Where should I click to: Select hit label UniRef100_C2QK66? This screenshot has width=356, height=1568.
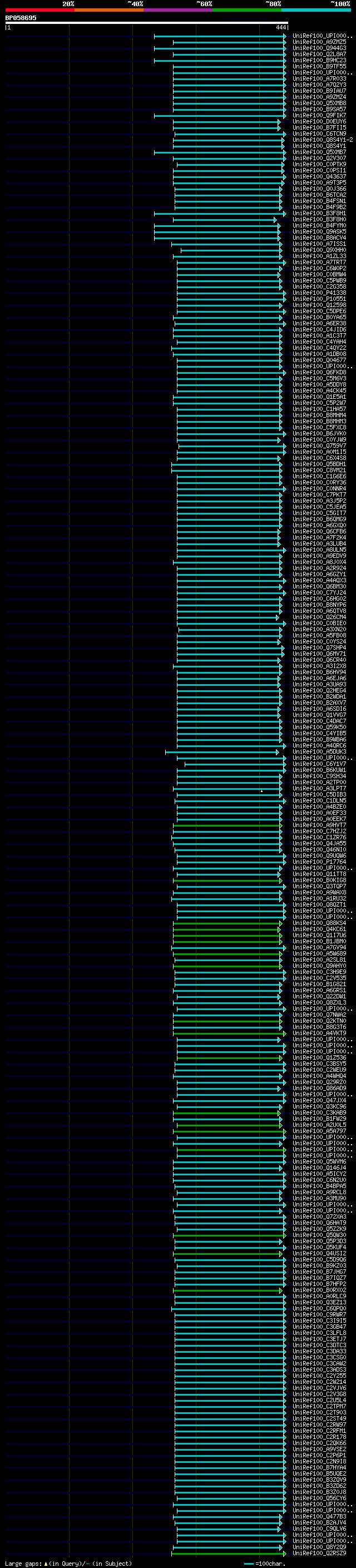tap(319, 1443)
